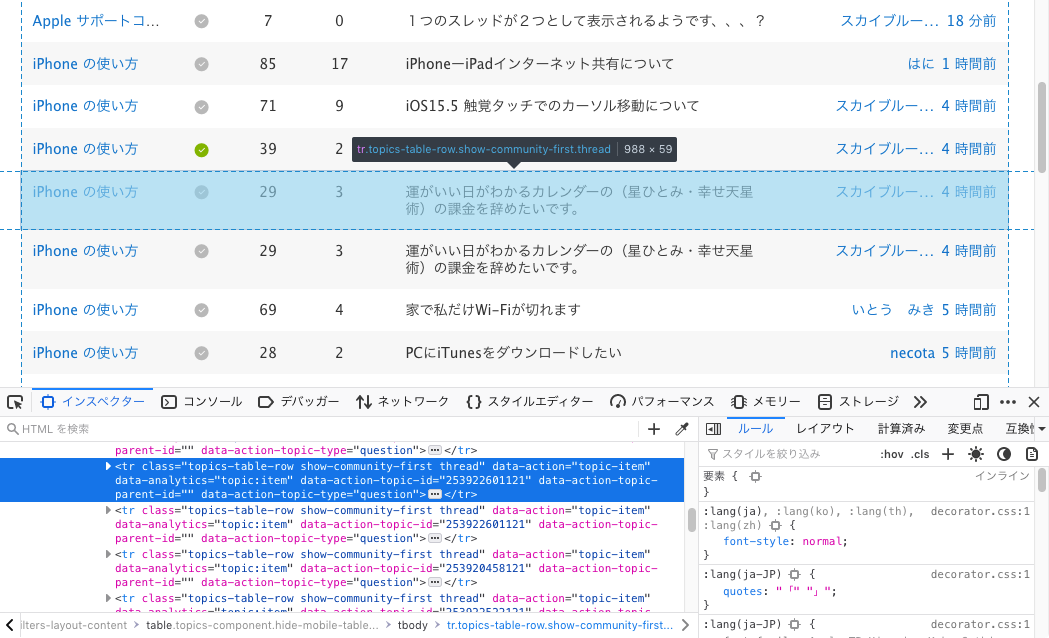
Task: Show overflow DevTools tabs chevron
Action: click(x=921, y=402)
